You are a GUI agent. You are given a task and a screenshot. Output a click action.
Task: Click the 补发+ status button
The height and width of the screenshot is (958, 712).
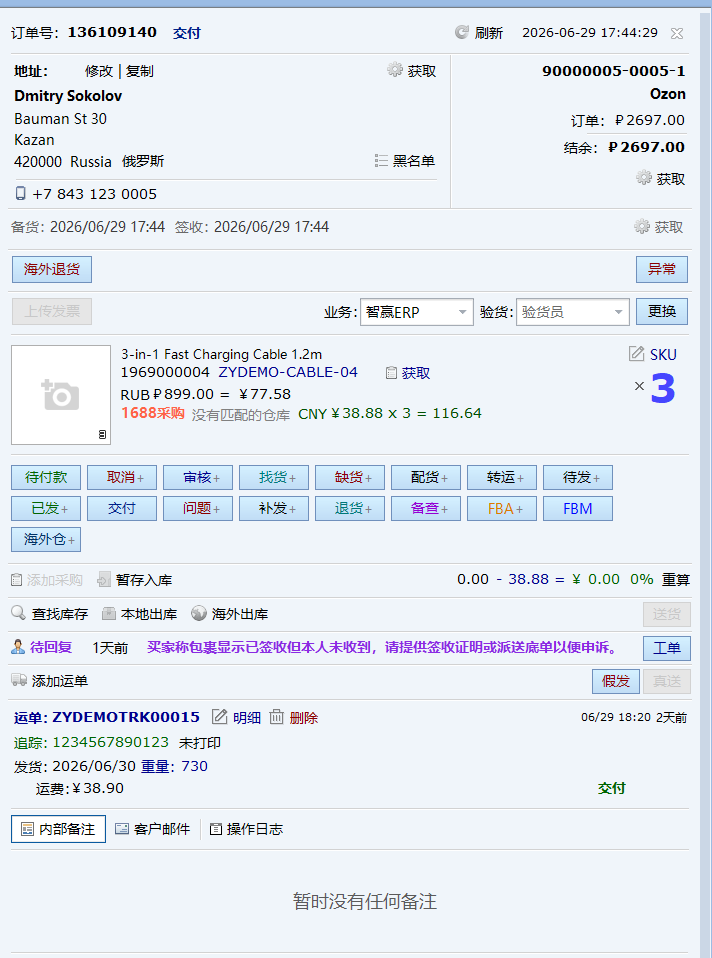[274, 508]
